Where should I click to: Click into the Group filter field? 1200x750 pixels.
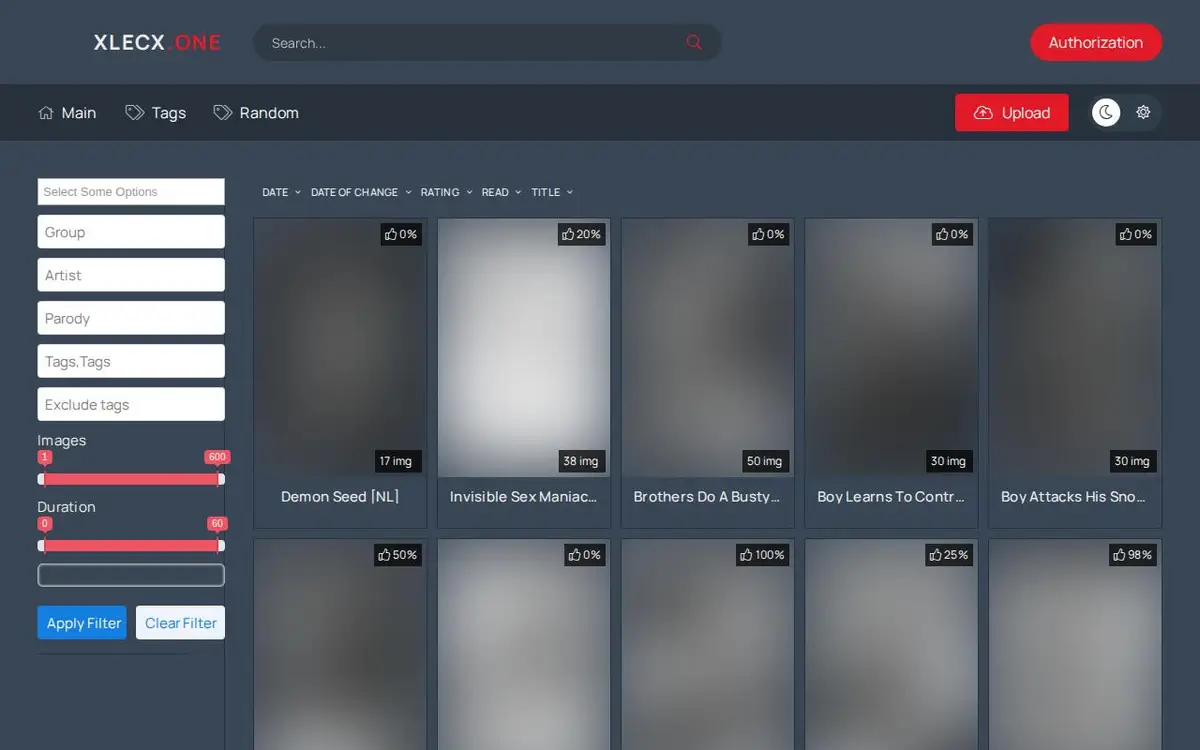pos(131,232)
